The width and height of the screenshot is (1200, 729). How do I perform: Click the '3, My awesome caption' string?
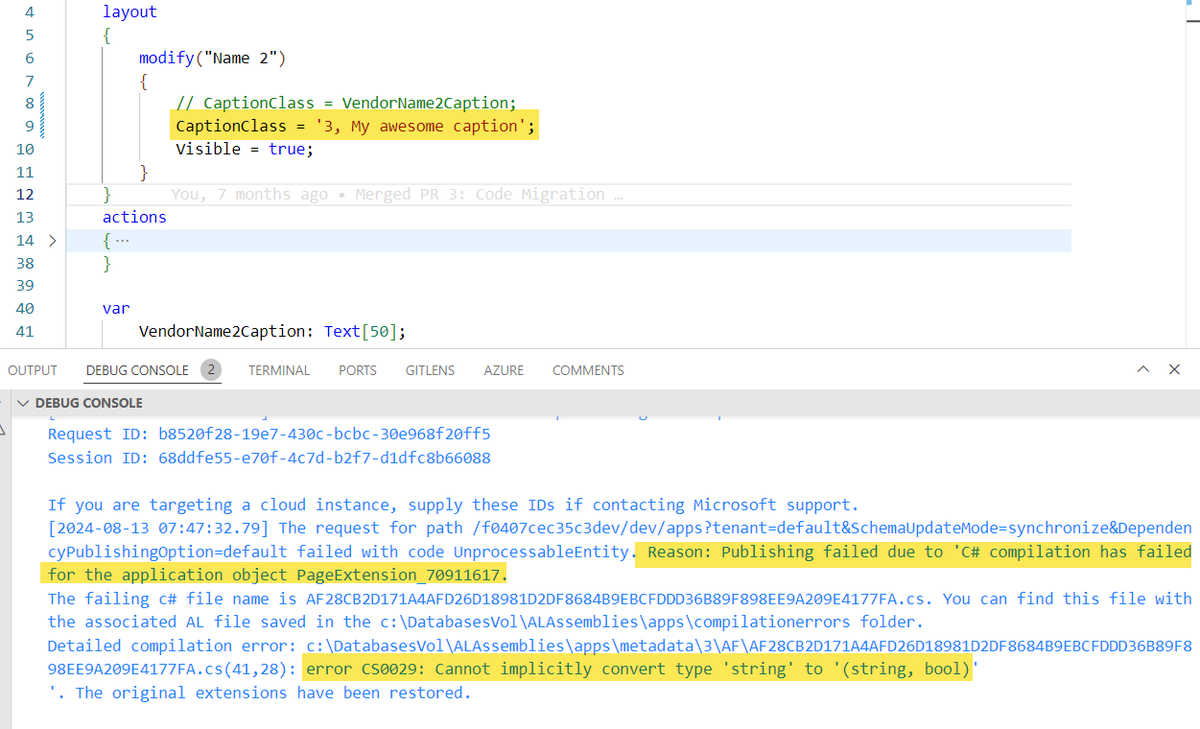point(421,126)
